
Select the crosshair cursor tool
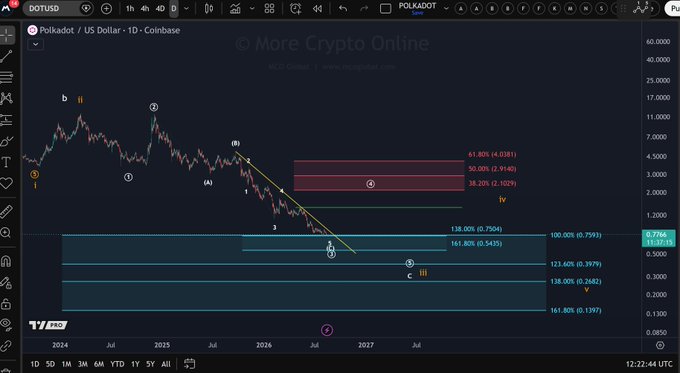(x=7, y=35)
